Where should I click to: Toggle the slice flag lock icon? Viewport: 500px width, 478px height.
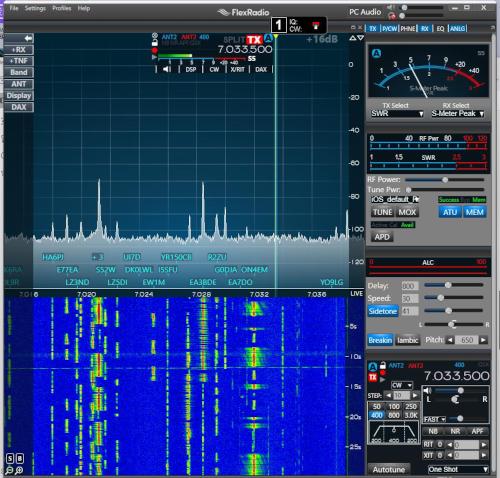point(154,43)
